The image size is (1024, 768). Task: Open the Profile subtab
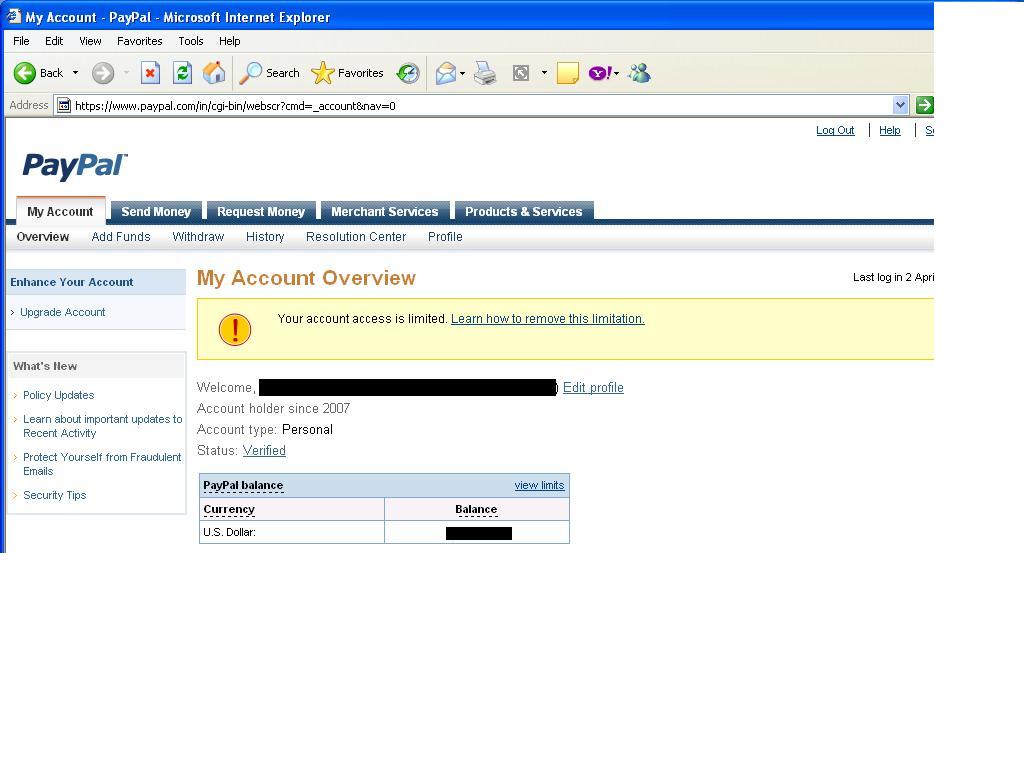pyautogui.click(x=445, y=237)
